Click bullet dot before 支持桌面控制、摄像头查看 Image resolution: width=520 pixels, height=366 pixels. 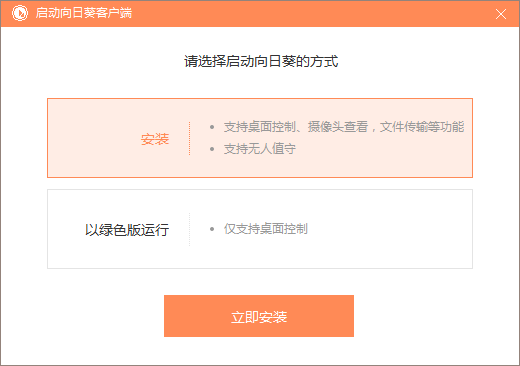tap(212, 127)
